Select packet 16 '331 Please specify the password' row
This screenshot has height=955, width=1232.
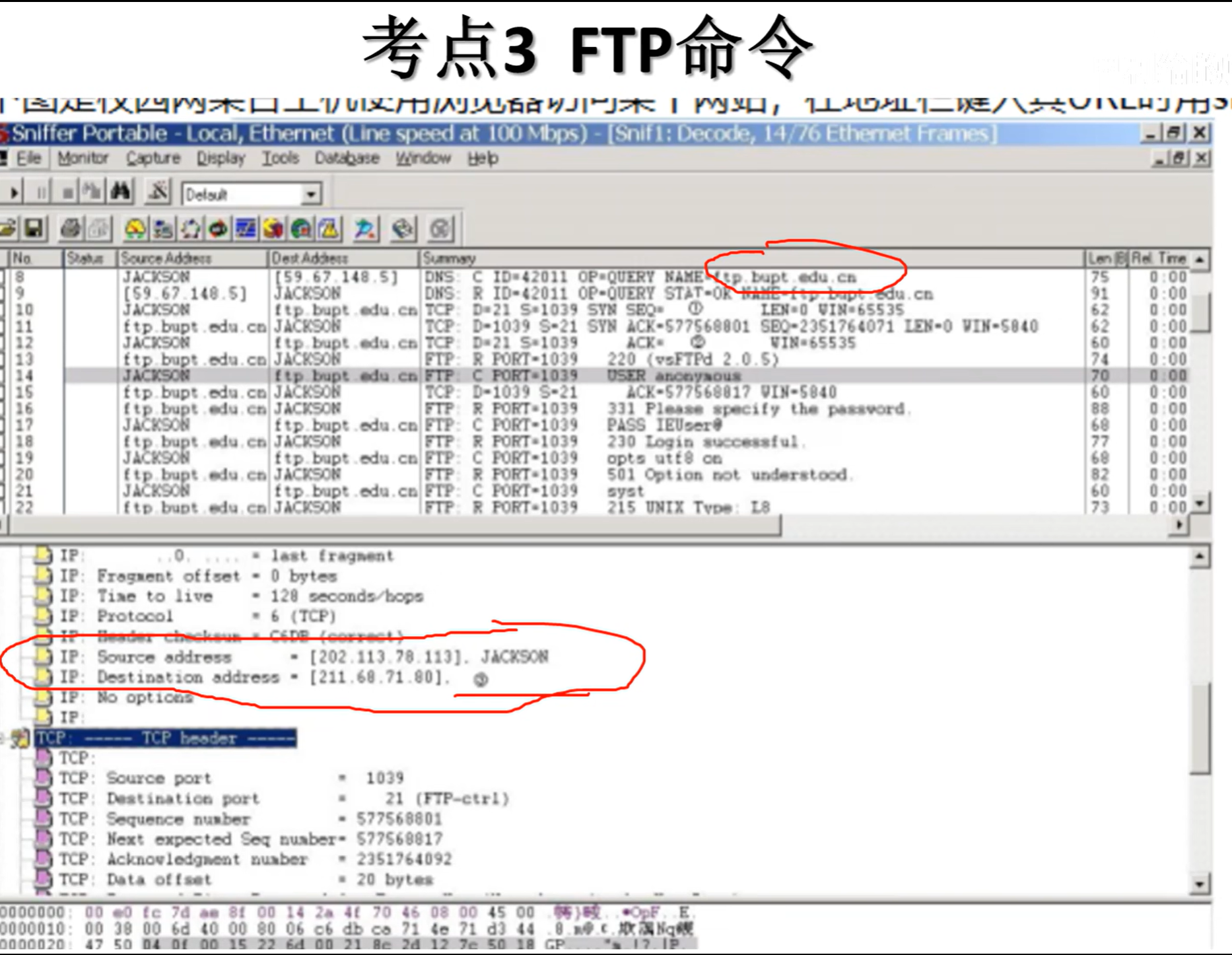pyautogui.click(x=594, y=409)
